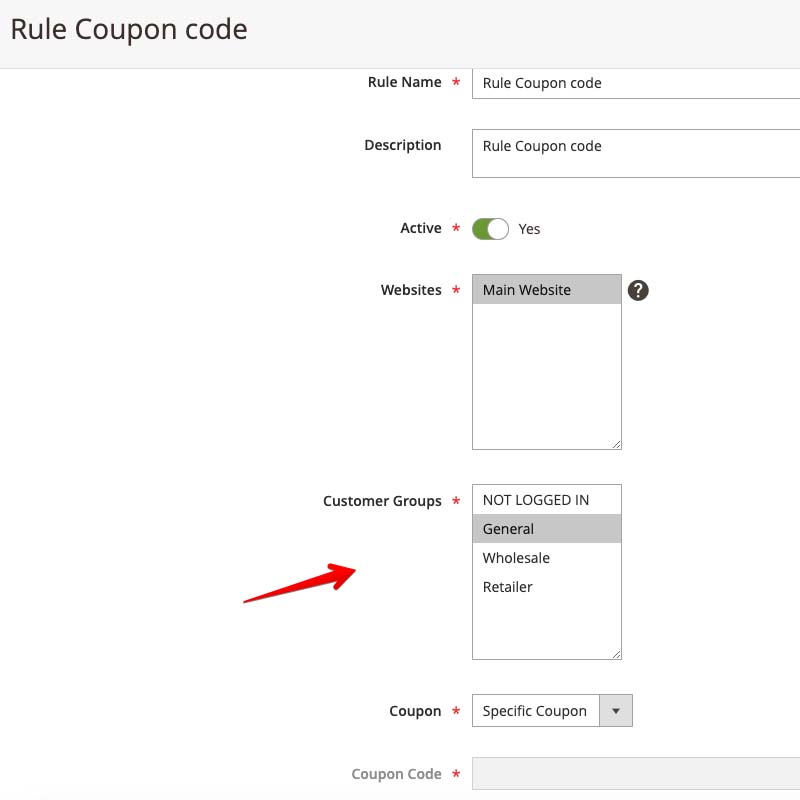Click the Rule Name field label

pos(404,82)
